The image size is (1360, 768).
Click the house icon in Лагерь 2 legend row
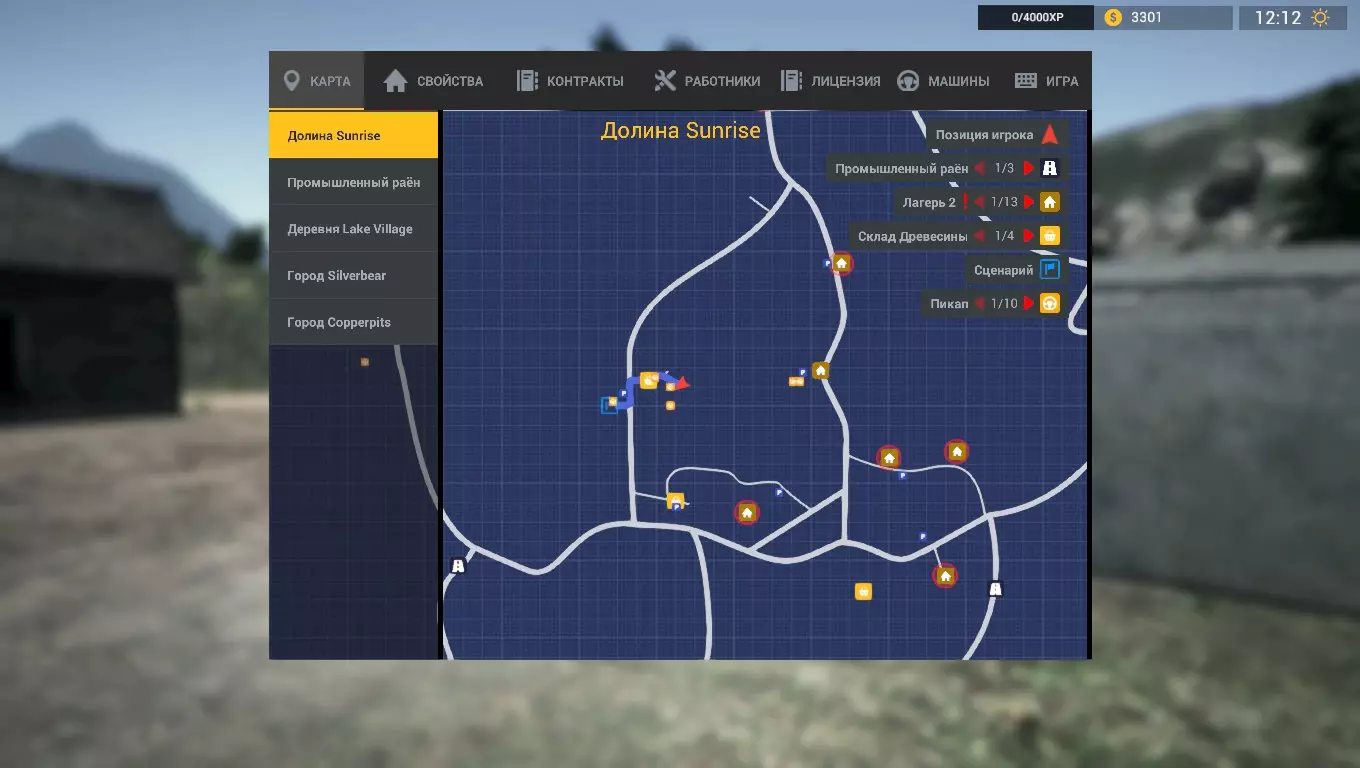click(1049, 202)
